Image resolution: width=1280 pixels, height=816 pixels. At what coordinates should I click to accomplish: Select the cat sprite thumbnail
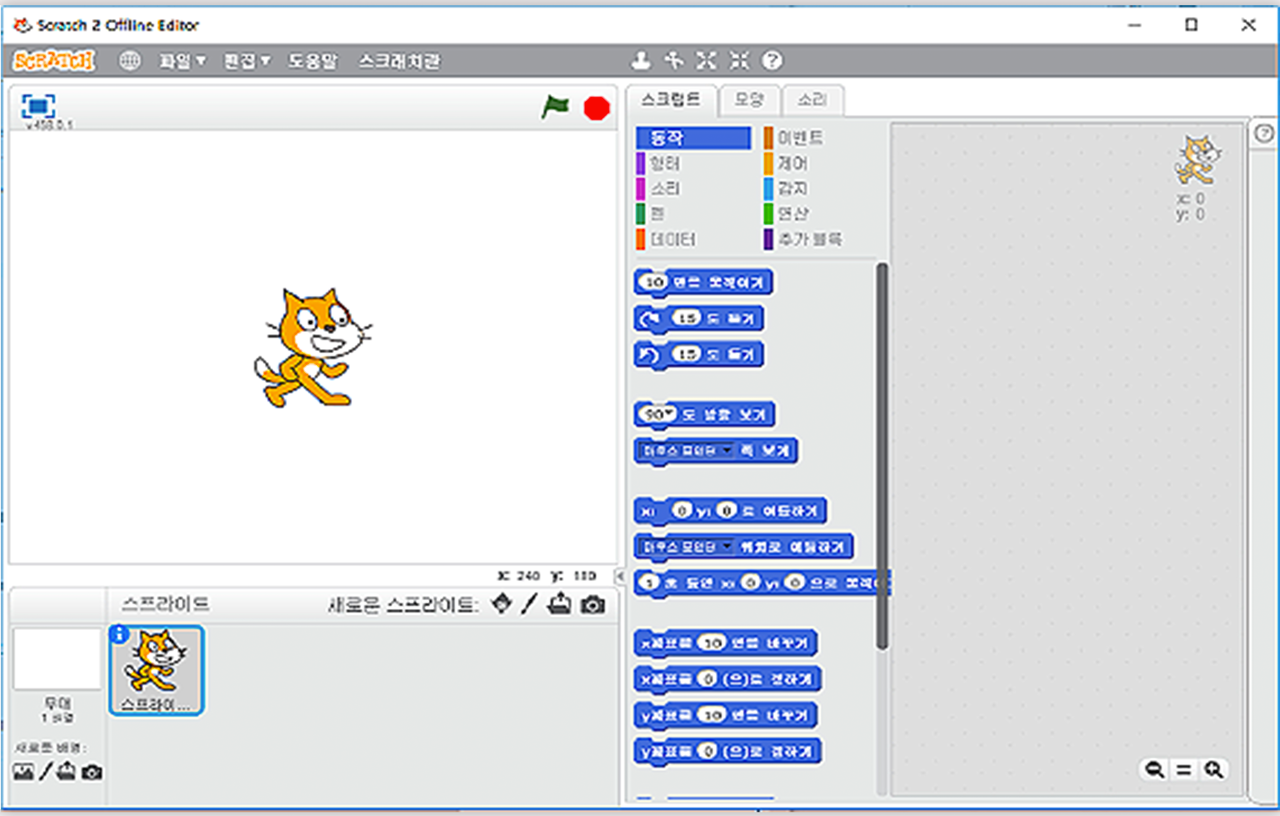point(155,670)
